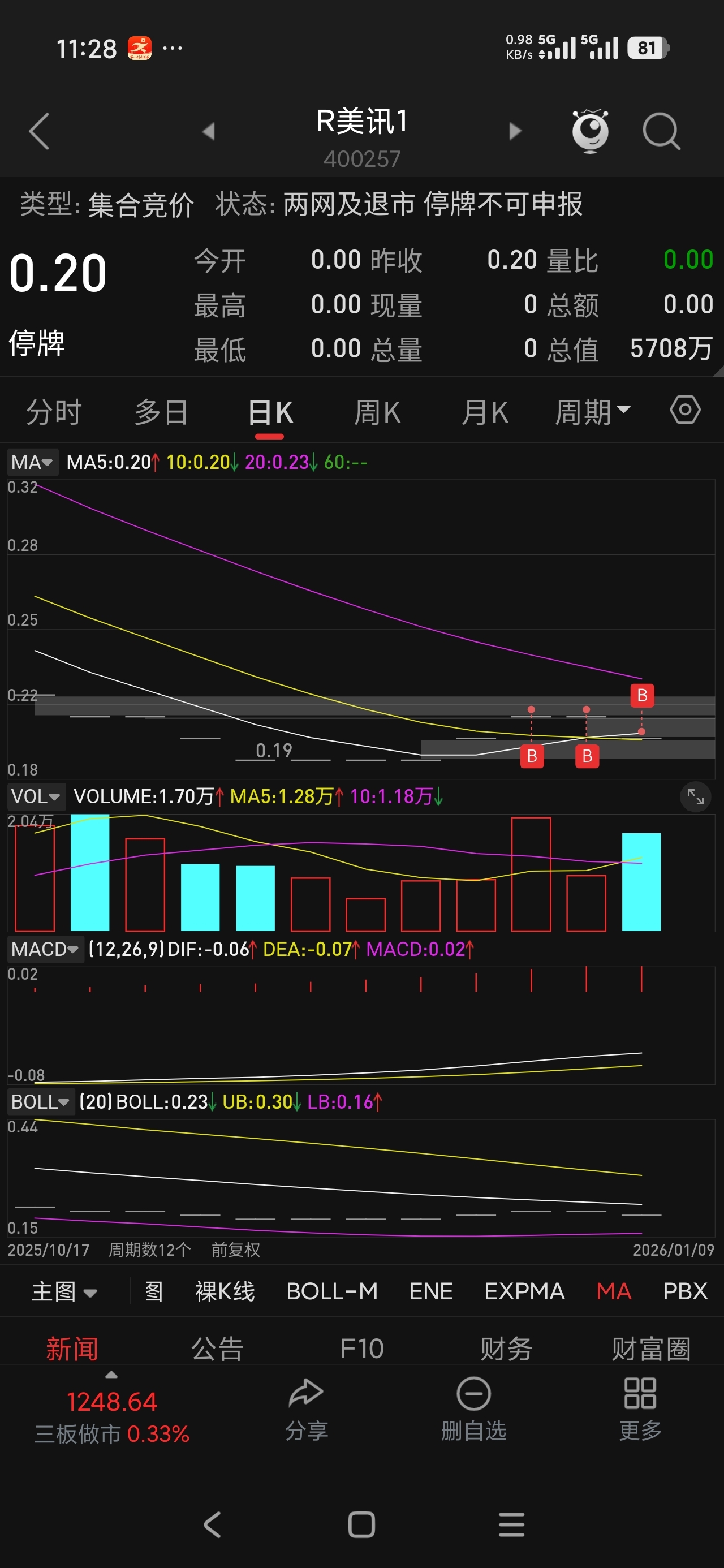Switch to the 周K tab
Viewport: 724px width, 1568px height.
pos(377,412)
